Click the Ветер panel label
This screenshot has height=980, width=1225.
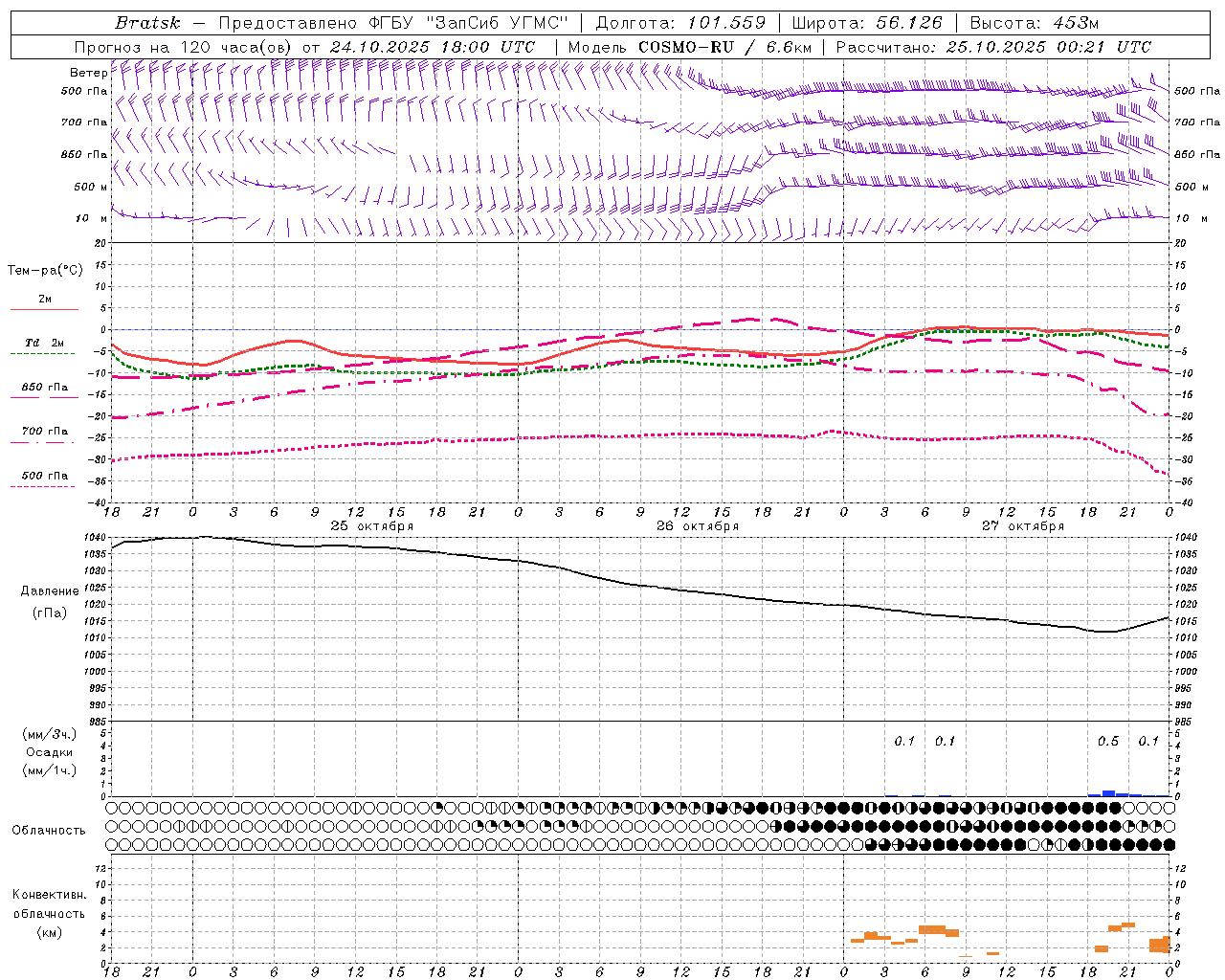click(x=88, y=73)
